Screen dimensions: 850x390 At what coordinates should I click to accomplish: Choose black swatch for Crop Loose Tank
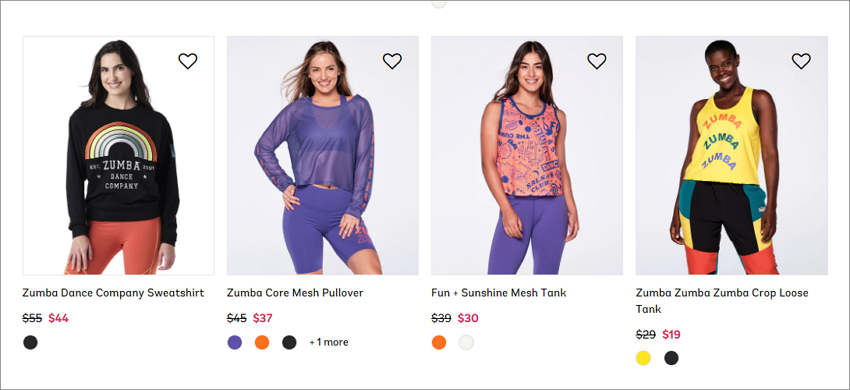(671, 358)
